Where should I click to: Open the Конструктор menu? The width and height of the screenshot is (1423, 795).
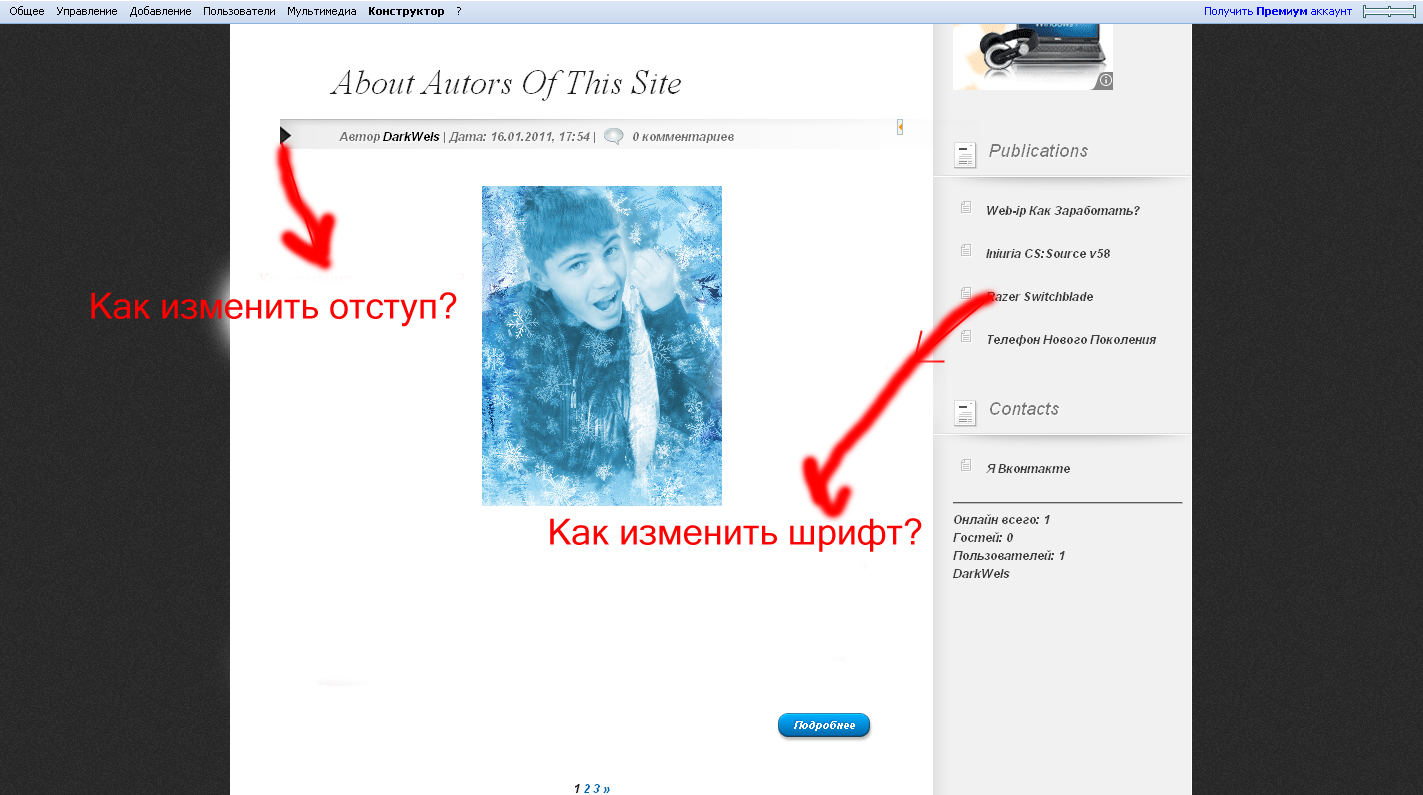pyautogui.click(x=406, y=11)
